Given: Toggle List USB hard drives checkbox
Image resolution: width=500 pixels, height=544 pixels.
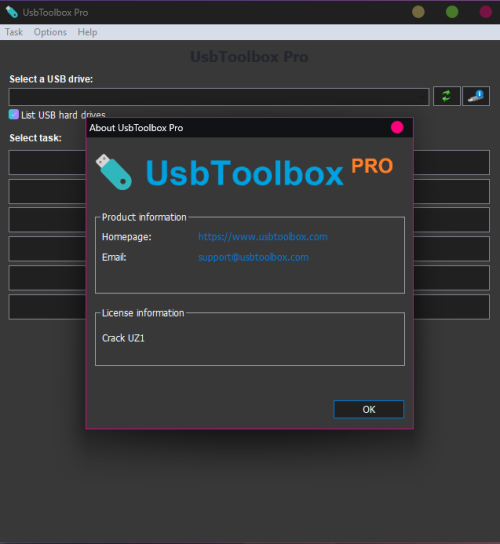Looking at the screenshot, I should point(14,114).
